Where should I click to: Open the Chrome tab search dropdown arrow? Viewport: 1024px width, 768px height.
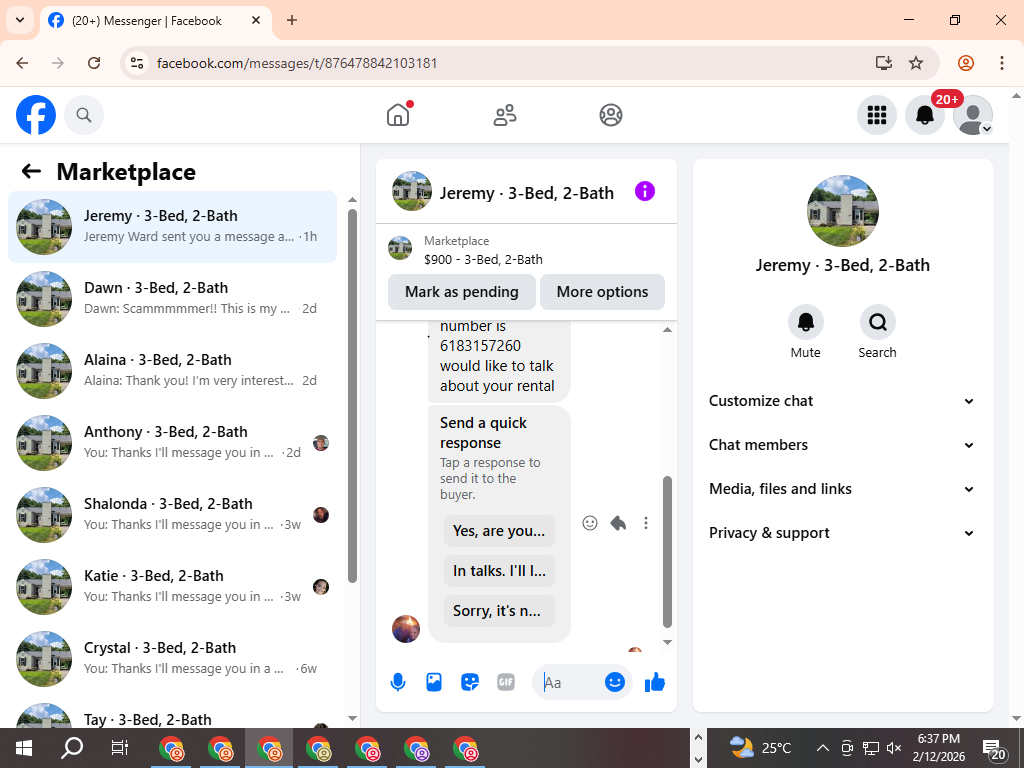coord(20,20)
